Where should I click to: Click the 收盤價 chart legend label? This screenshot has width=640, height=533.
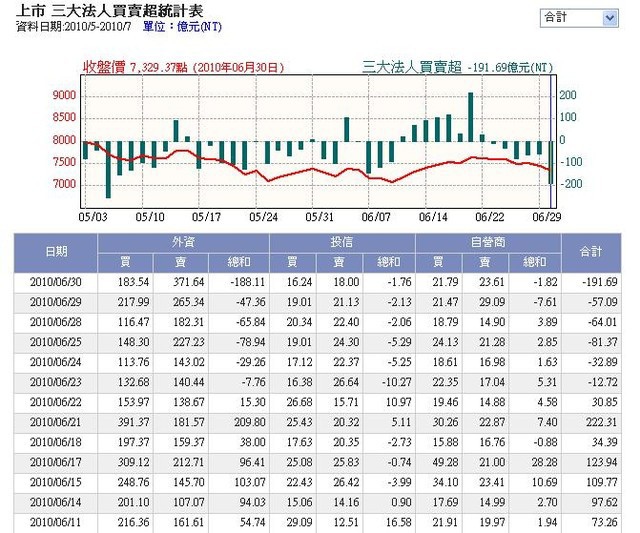(104, 67)
